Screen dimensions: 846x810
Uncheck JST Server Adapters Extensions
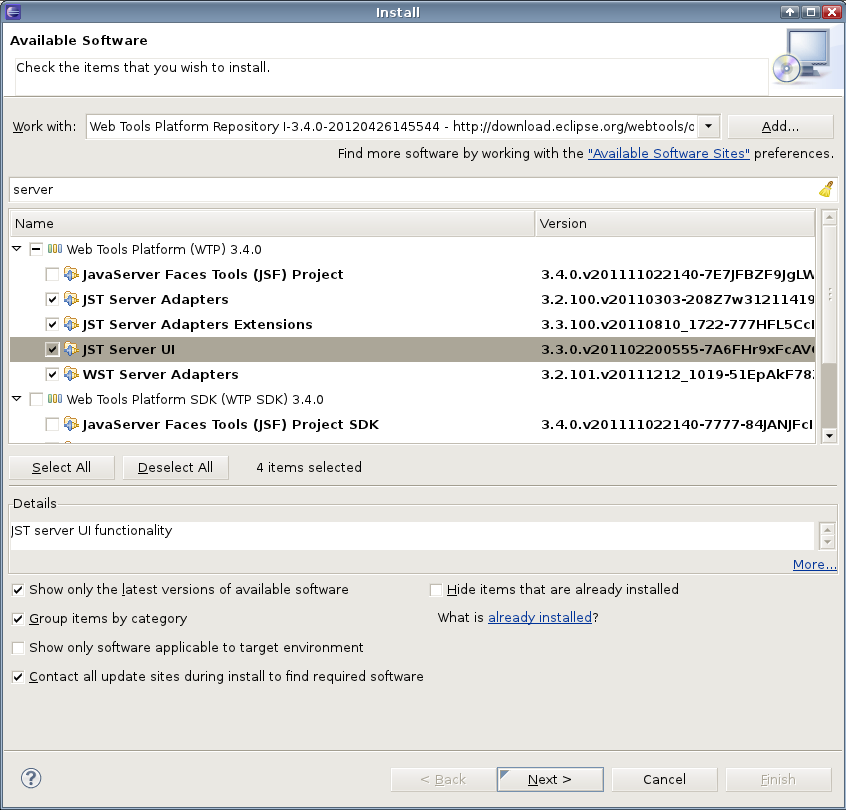[52, 324]
